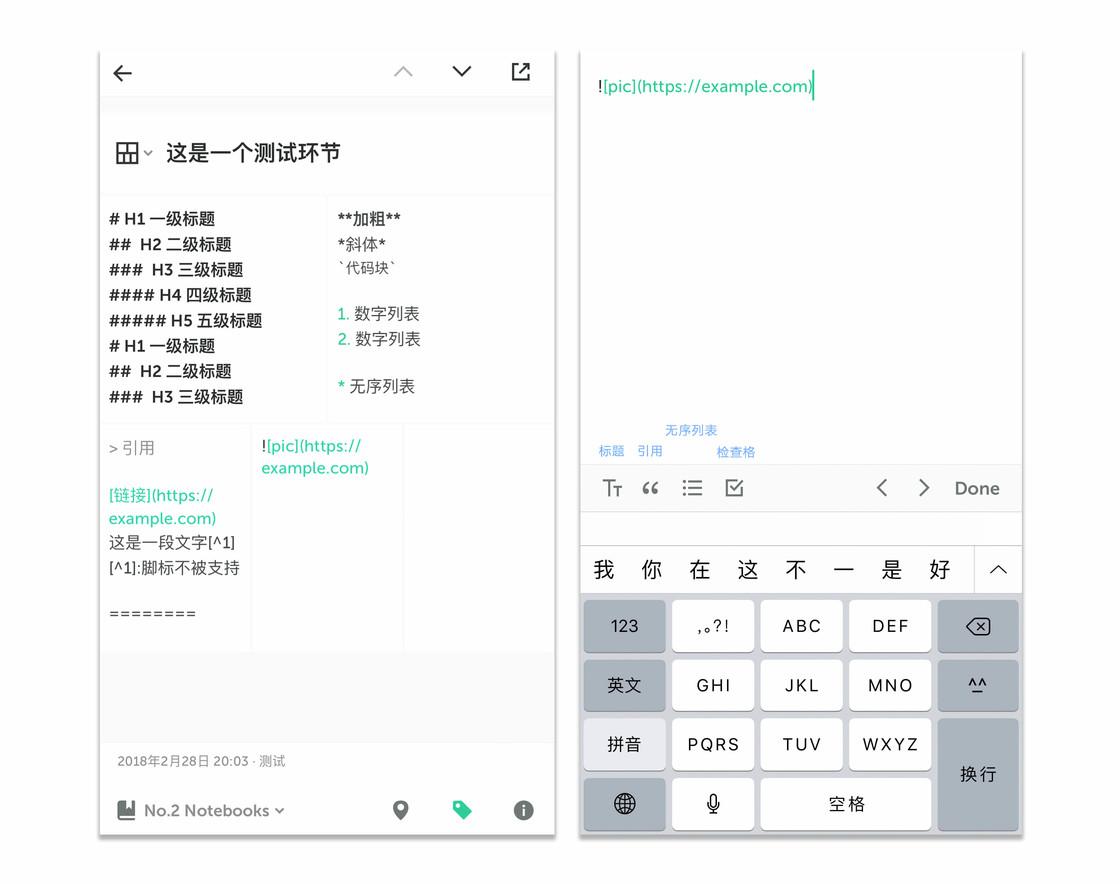Screen dimensions: 1120x884
Task: Open the note info icon
Action: click(524, 810)
